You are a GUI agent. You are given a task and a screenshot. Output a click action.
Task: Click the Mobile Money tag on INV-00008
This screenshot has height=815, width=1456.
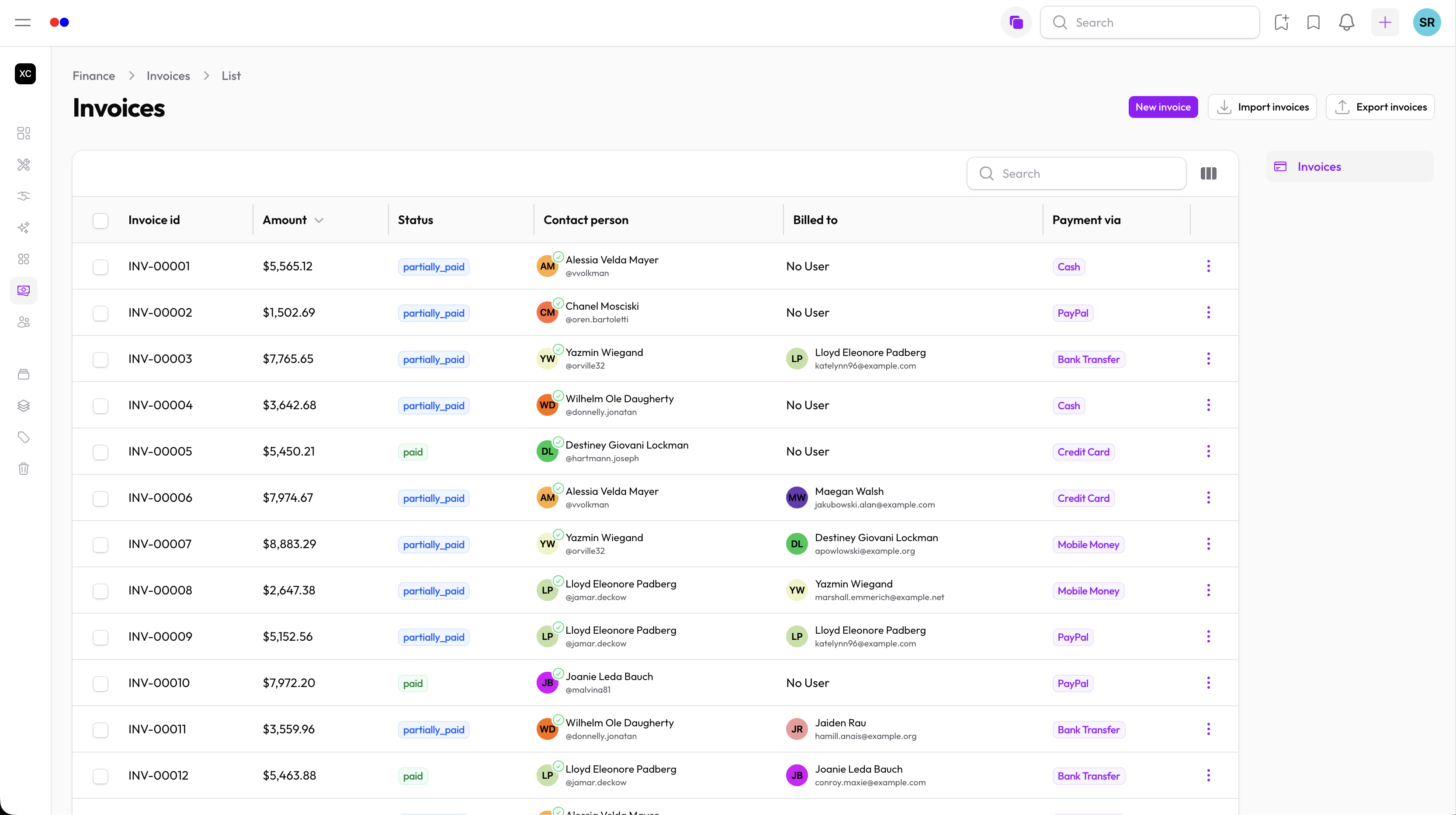coord(1088,591)
